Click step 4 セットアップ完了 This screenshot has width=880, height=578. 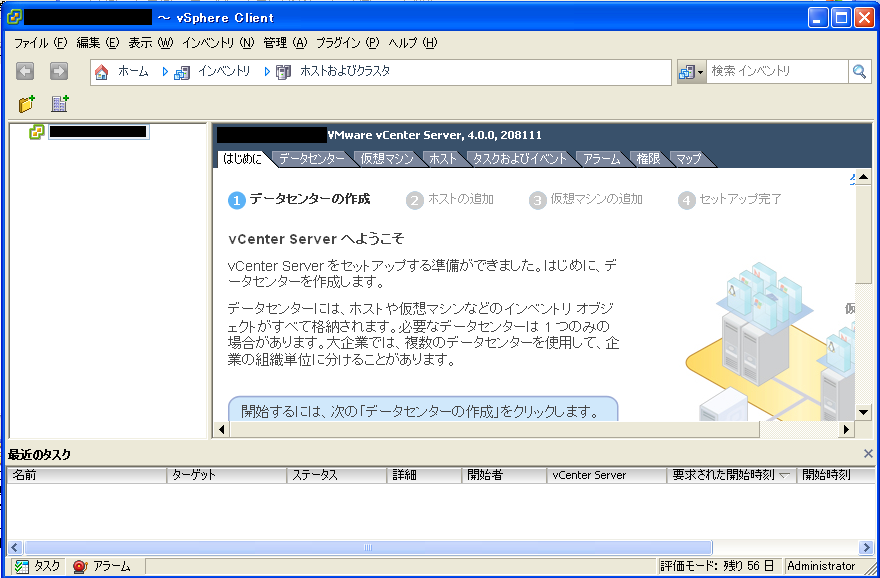point(730,200)
